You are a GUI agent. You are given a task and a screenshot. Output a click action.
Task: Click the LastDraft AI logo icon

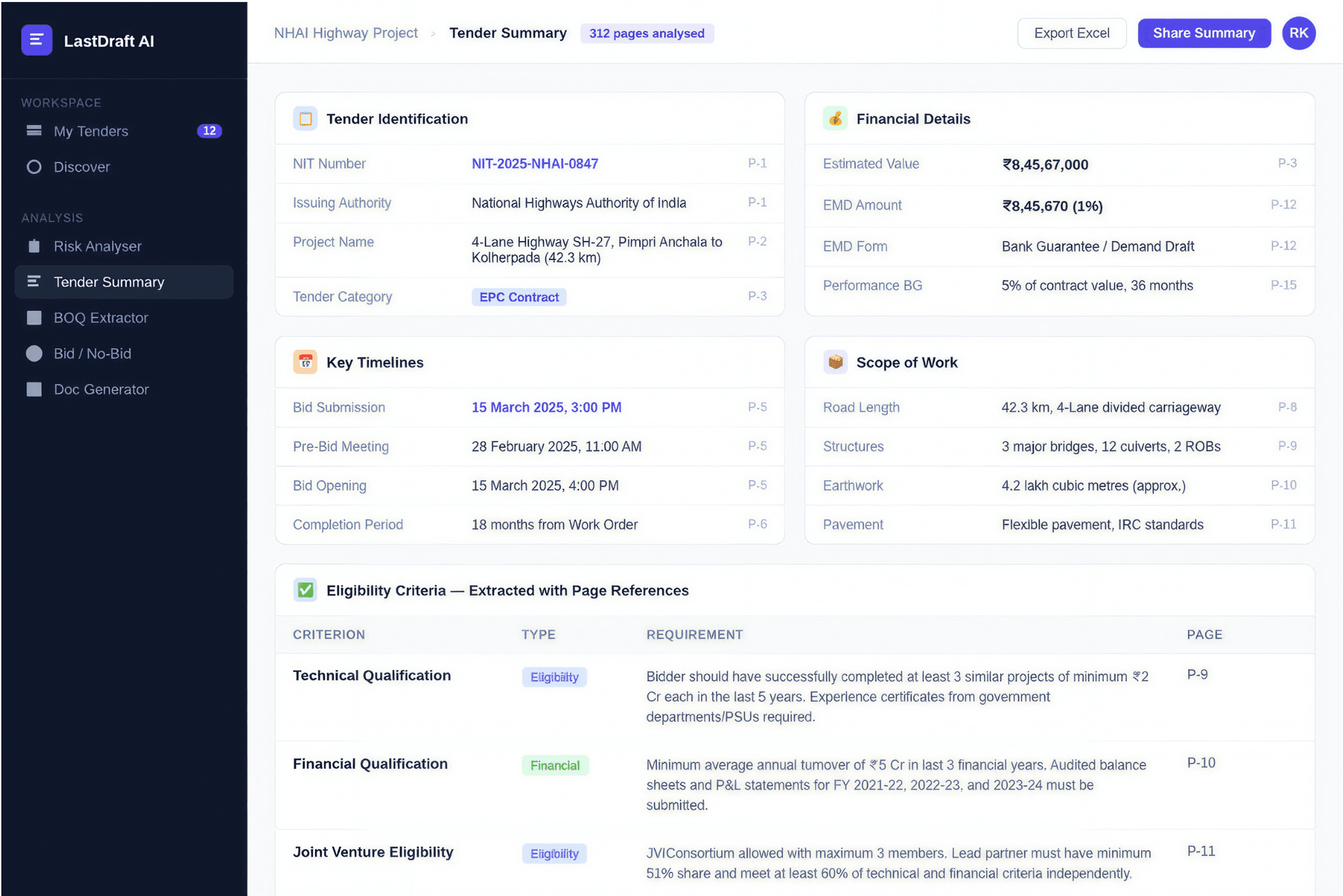point(37,40)
